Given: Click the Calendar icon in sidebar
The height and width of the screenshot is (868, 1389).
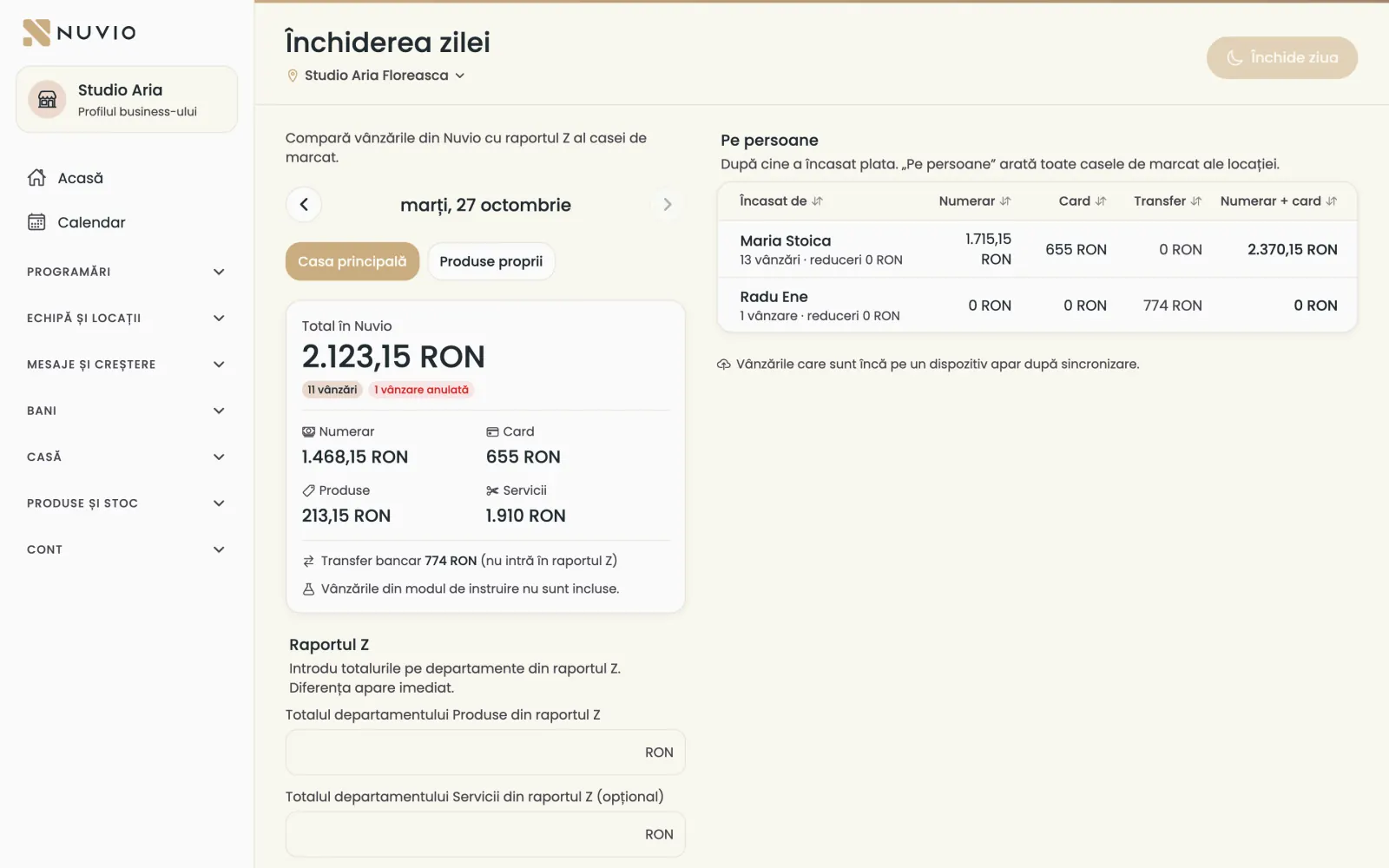Looking at the screenshot, I should [x=36, y=222].
